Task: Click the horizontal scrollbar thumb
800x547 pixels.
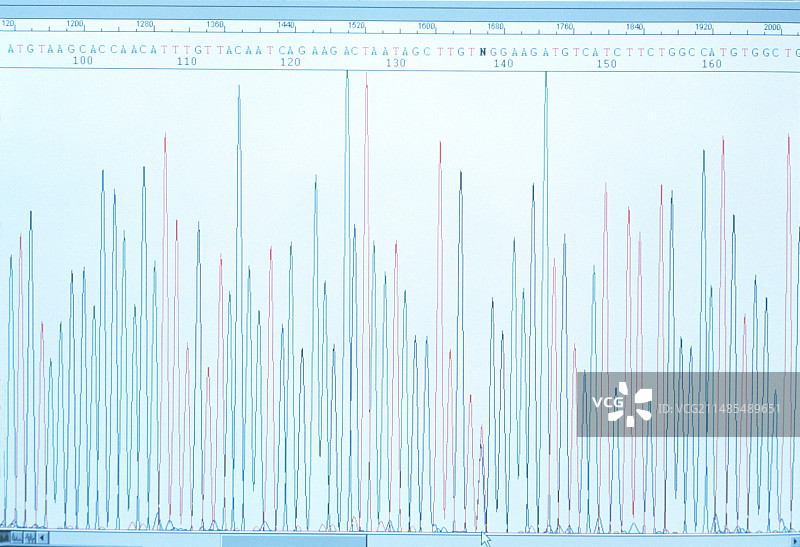Action: pos(293,540)
